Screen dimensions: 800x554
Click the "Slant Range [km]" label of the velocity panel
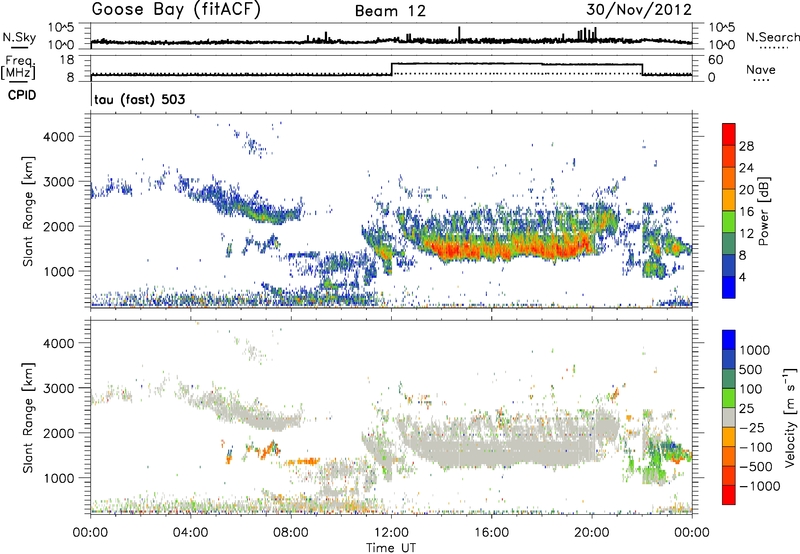pyautogui.click(x=28, y=418)
